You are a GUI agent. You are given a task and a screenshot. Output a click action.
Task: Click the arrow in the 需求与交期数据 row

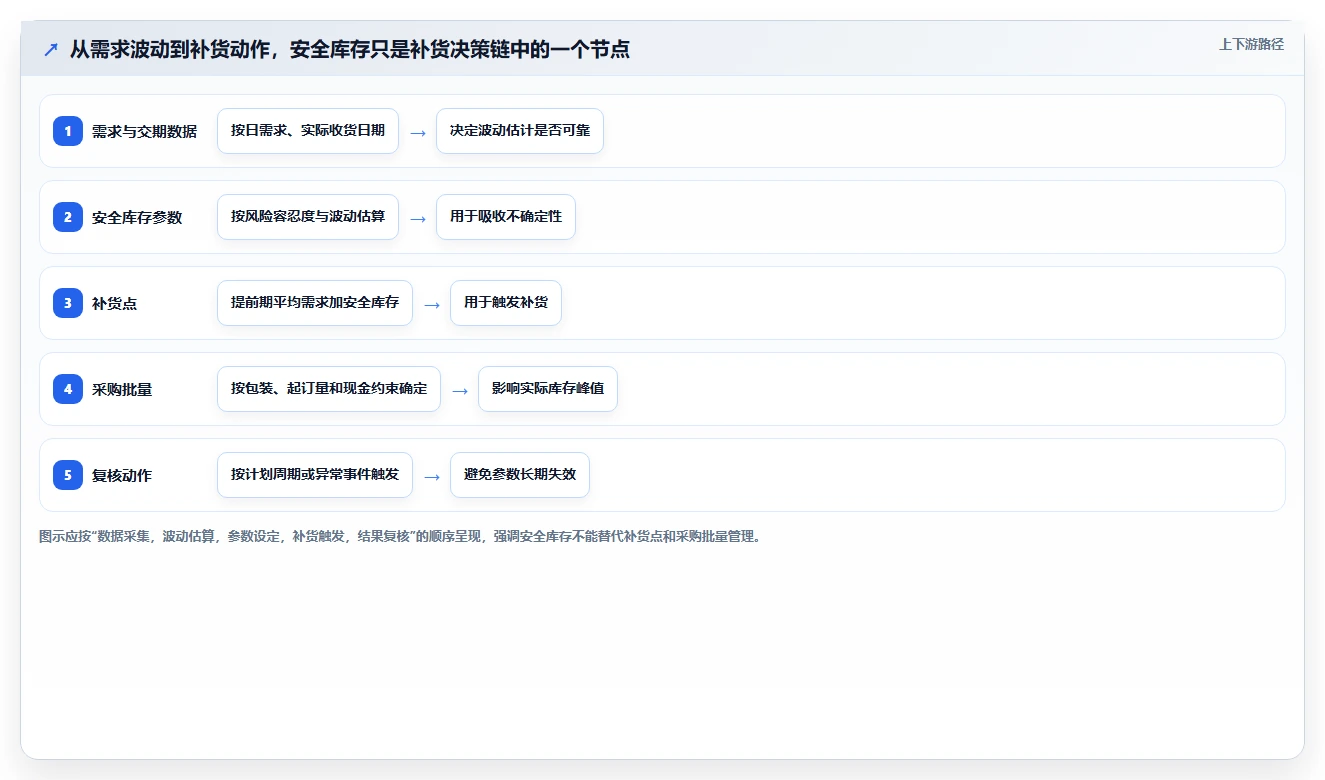tap(418, 132)
